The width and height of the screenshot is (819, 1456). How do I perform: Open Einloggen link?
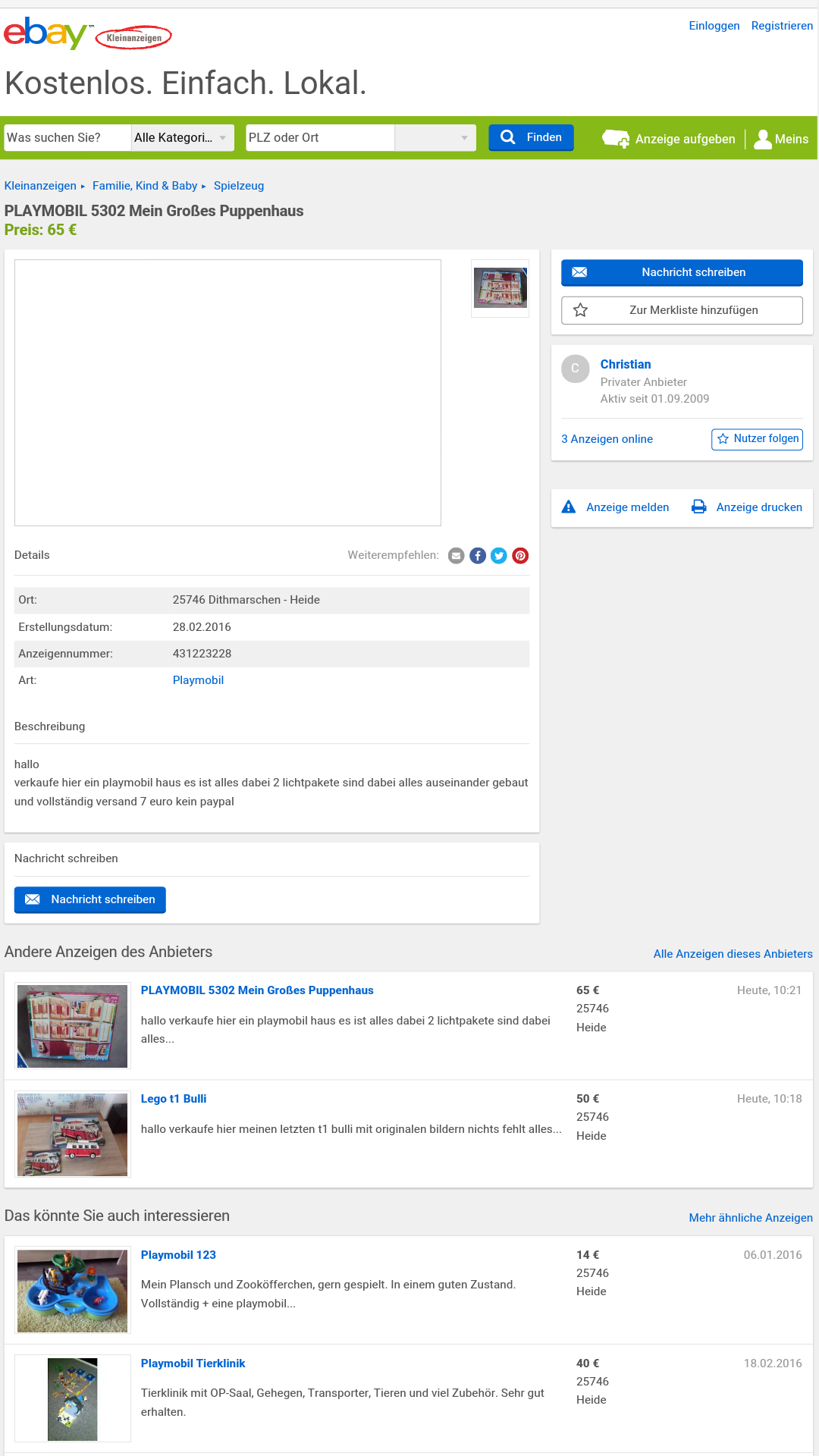(x=714, y=26)
